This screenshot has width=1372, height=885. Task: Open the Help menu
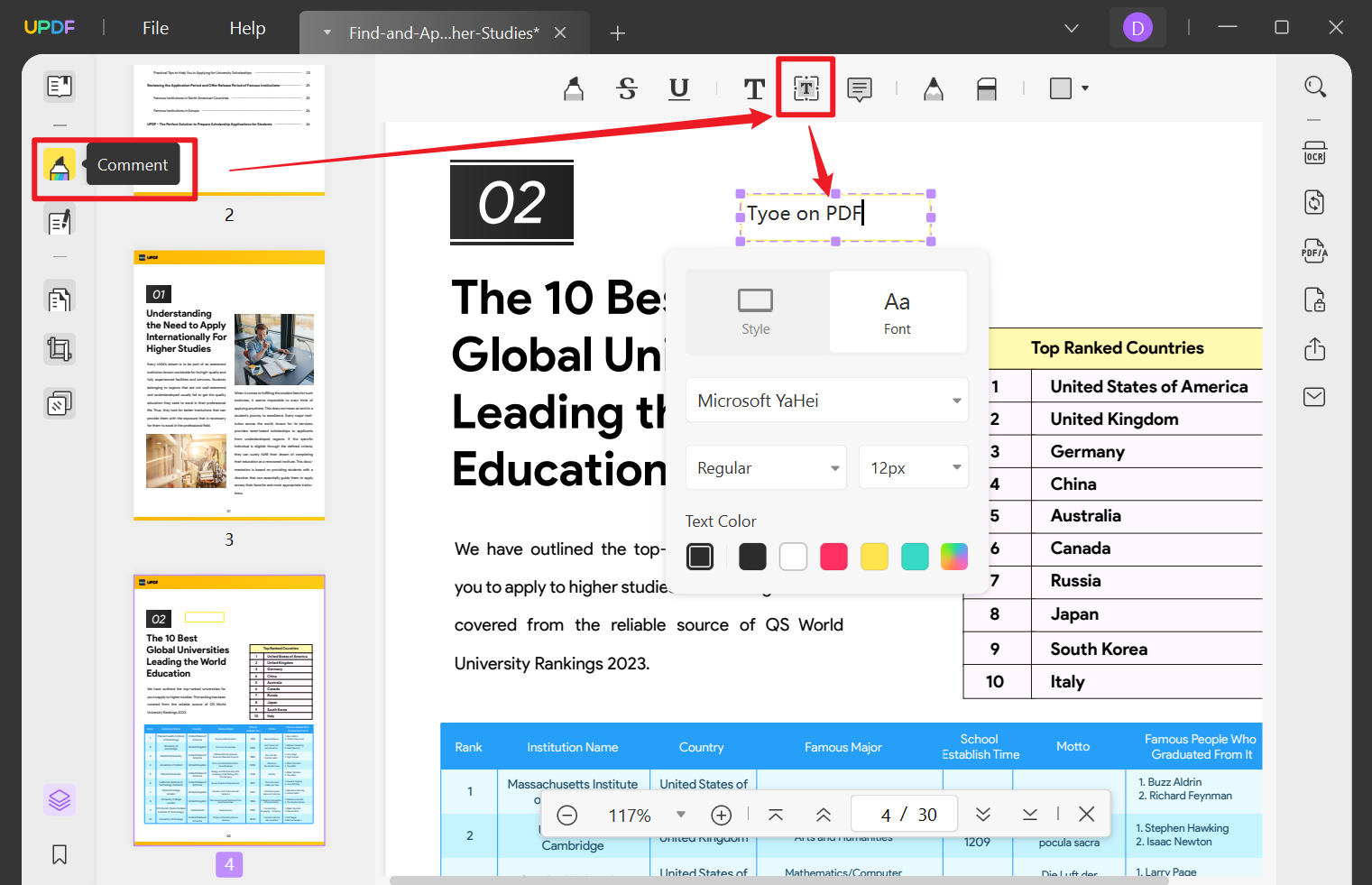coord(247,28)
